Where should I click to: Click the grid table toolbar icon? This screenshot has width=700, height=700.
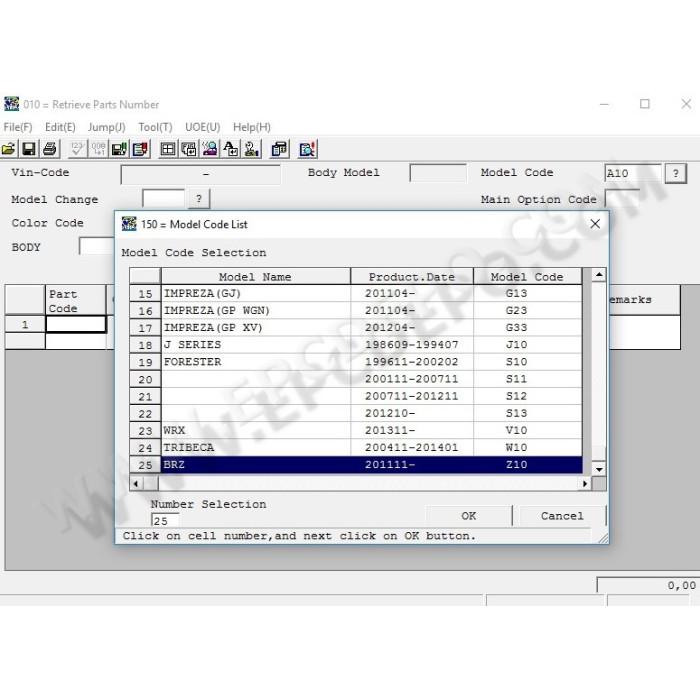click(x=168, y=149)
